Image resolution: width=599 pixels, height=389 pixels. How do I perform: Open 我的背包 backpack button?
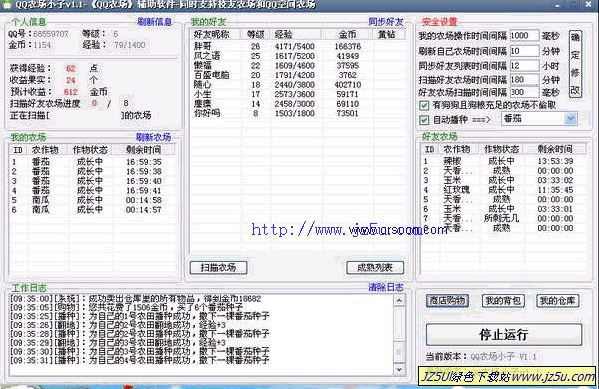(x=503, y=301)
